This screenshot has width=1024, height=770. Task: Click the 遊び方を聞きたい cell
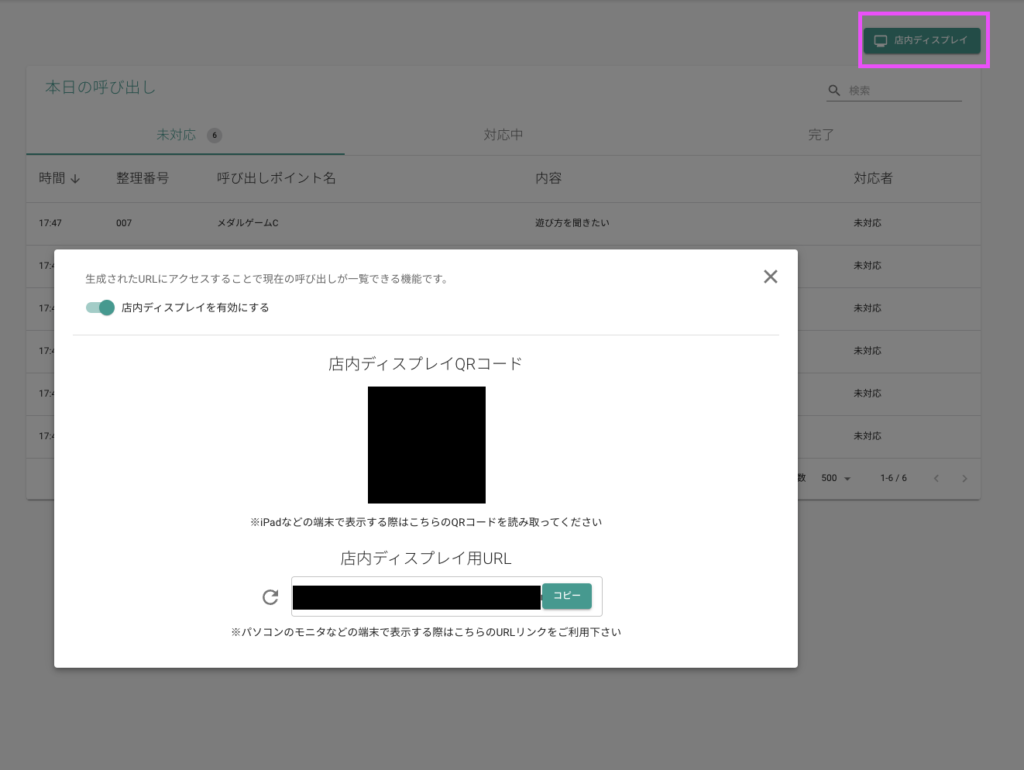[x=572, y=223]
